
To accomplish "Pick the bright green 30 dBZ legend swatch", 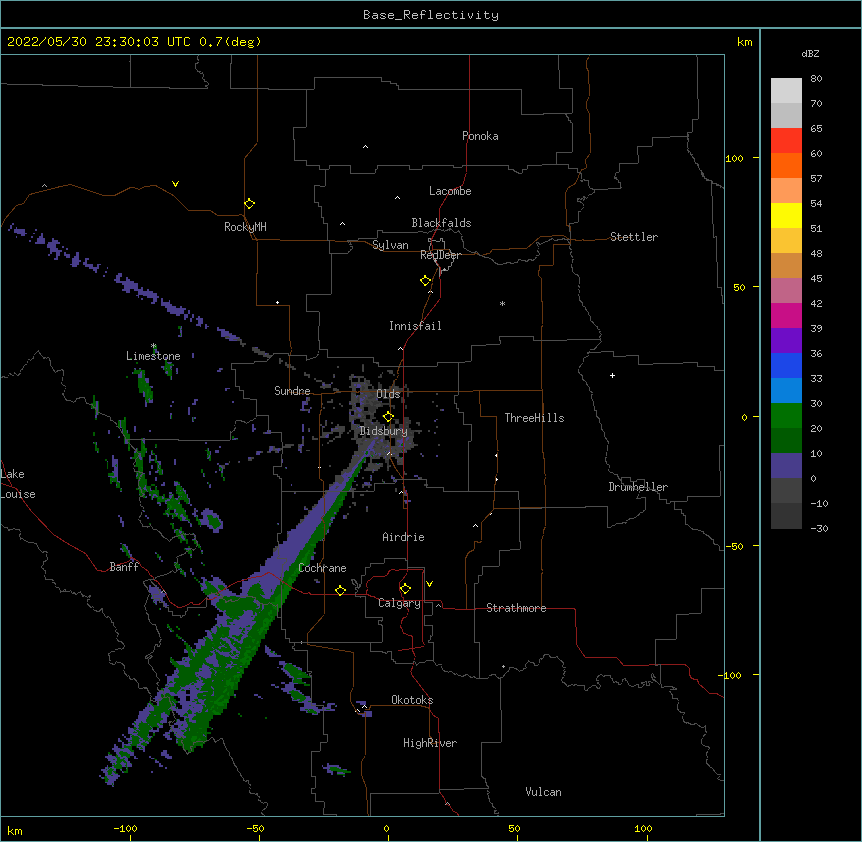I will [x=786, y=416].
